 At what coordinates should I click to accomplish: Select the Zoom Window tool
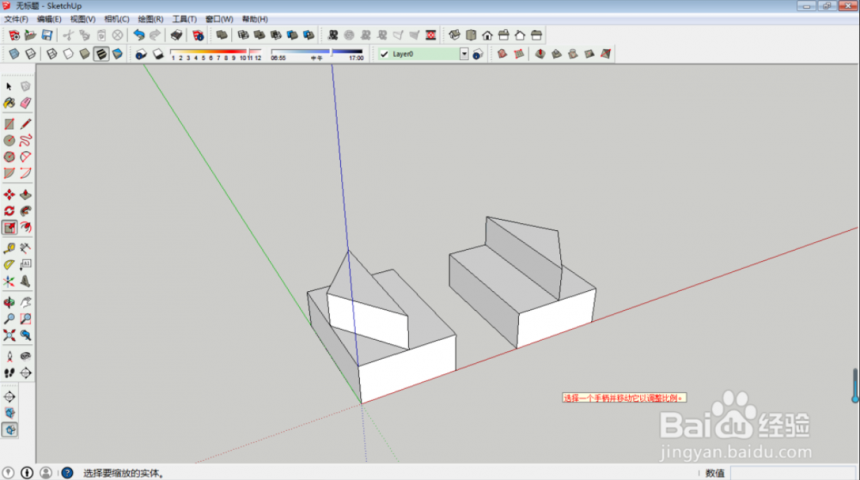[25, 319]
